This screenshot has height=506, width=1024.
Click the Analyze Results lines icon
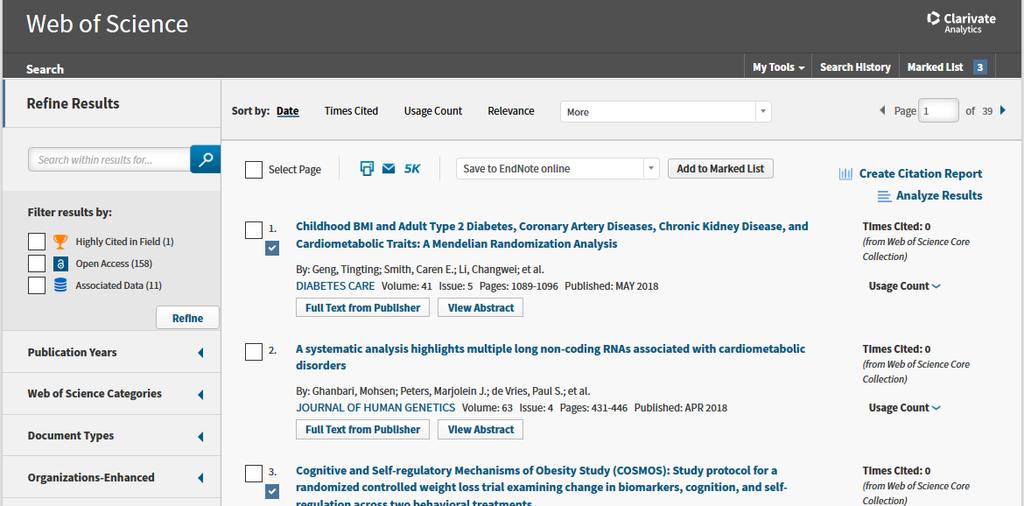[884, 196]
